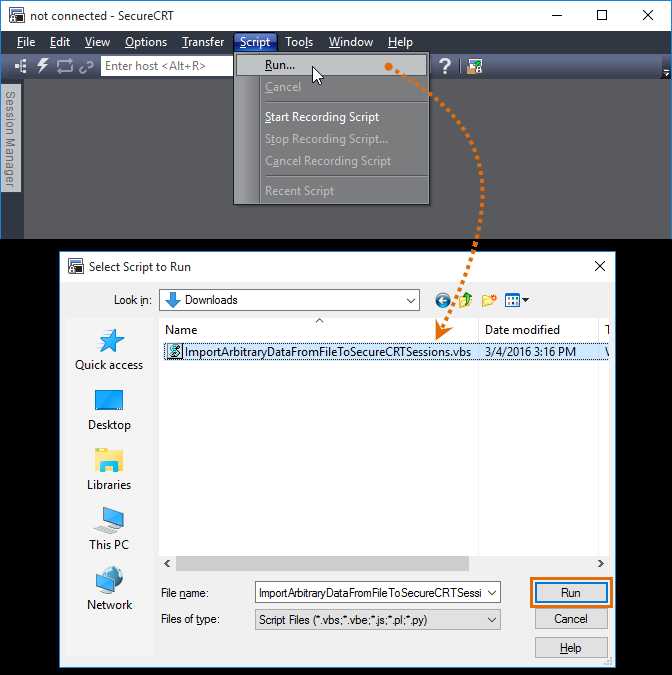Image resolution: width=672 pixels, height=675 pixels.
Task: Open the Edit menu
Action: [60, 42]
